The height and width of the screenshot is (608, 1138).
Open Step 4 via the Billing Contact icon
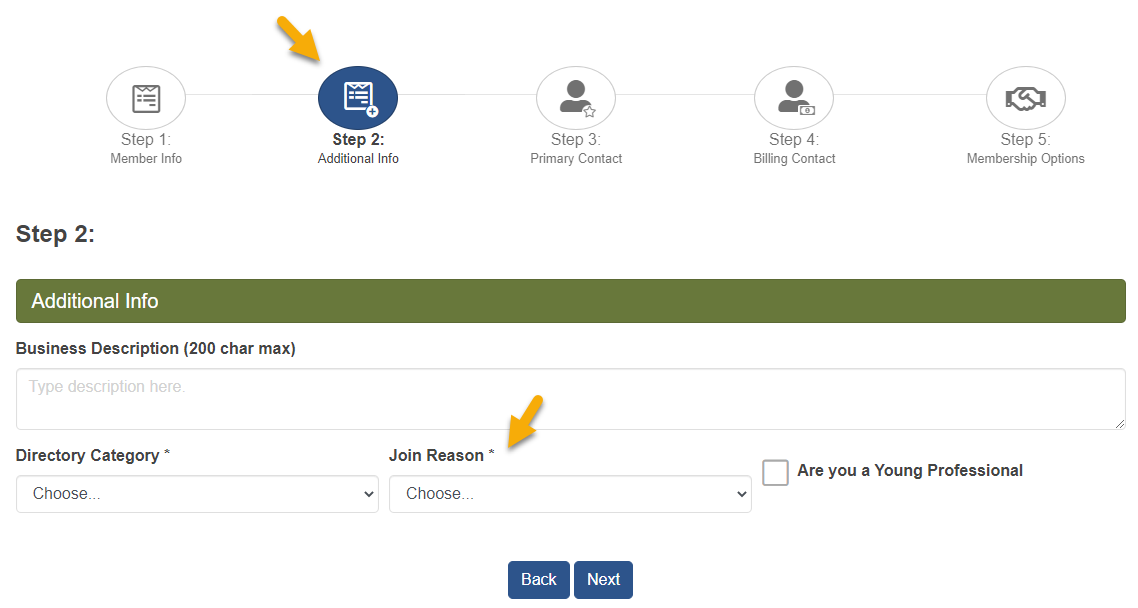(794, 97)
